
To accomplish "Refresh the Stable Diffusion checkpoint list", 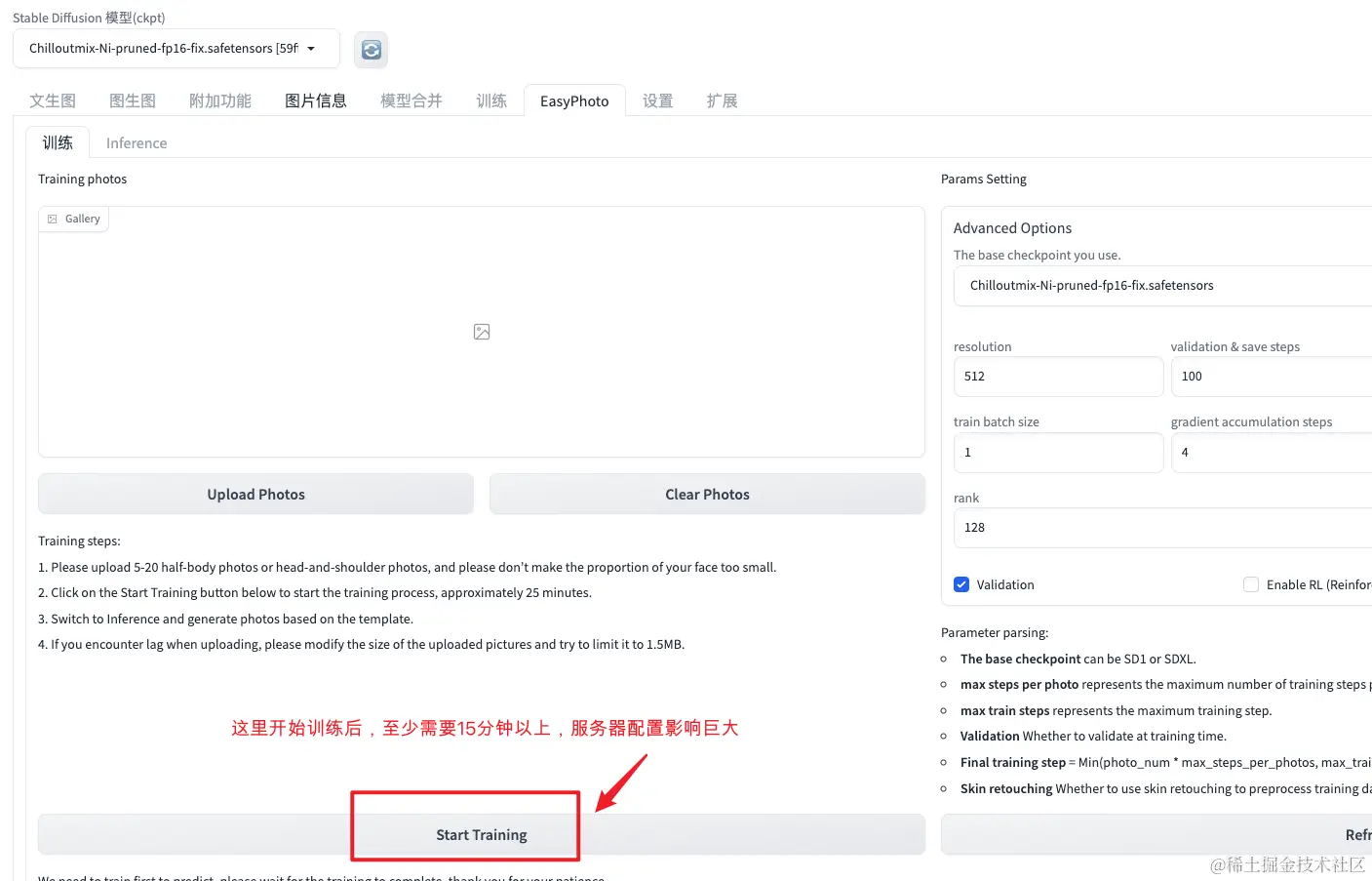I will 371,50.
